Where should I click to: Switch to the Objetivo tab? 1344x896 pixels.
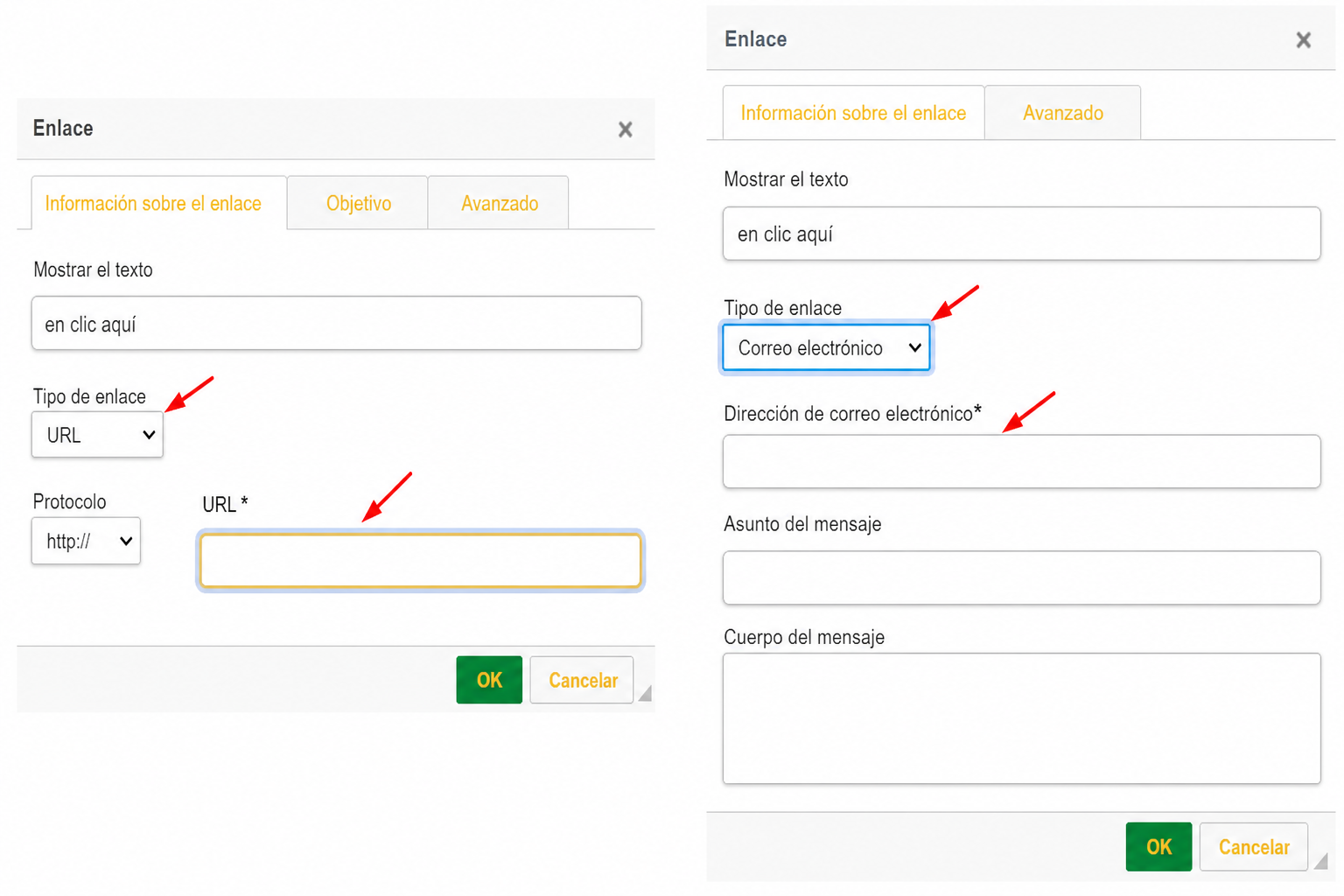coord(358,203)
